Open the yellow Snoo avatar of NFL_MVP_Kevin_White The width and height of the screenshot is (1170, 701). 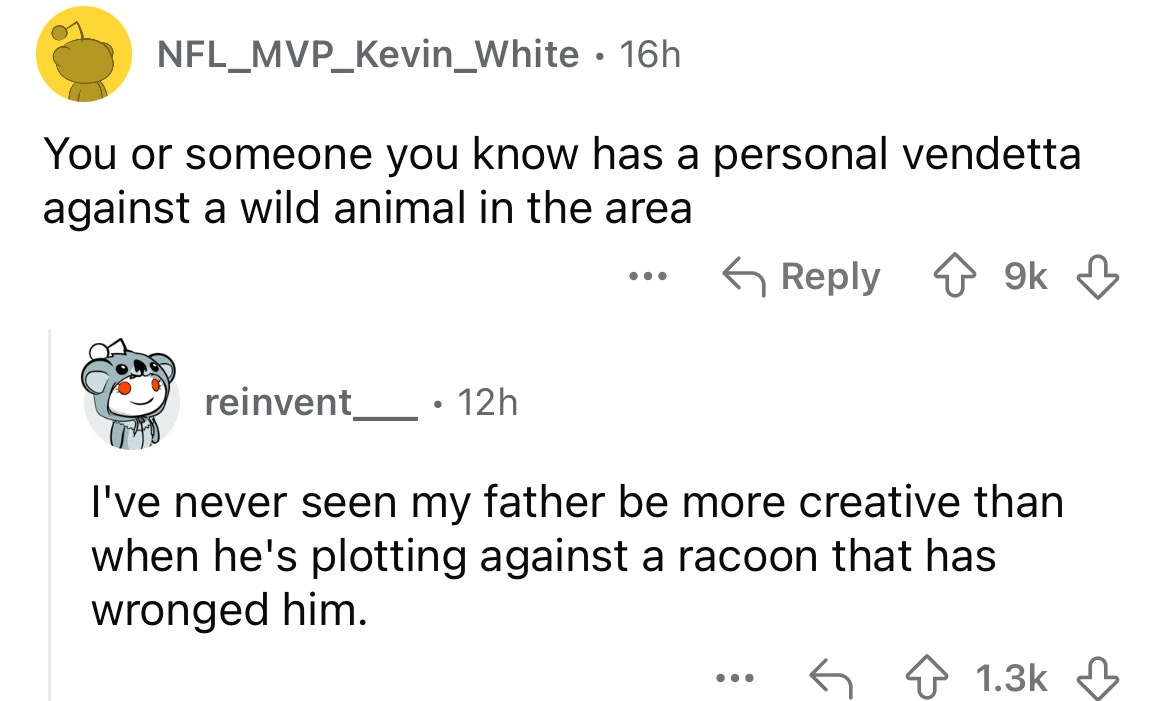(86, 55)
